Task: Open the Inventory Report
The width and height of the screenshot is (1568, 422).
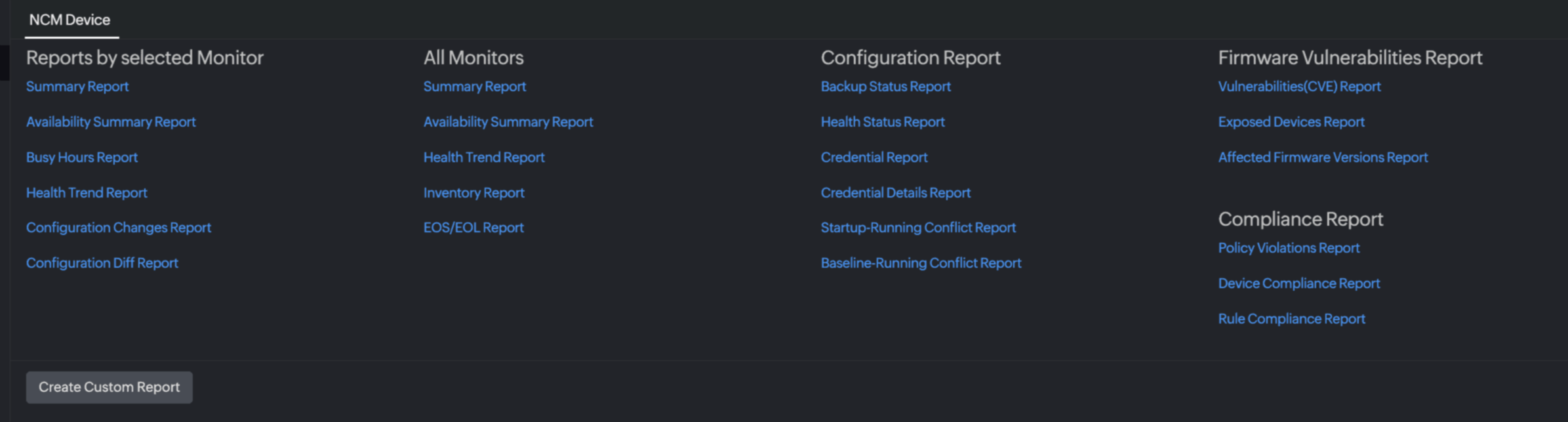Action: point(474,193)
